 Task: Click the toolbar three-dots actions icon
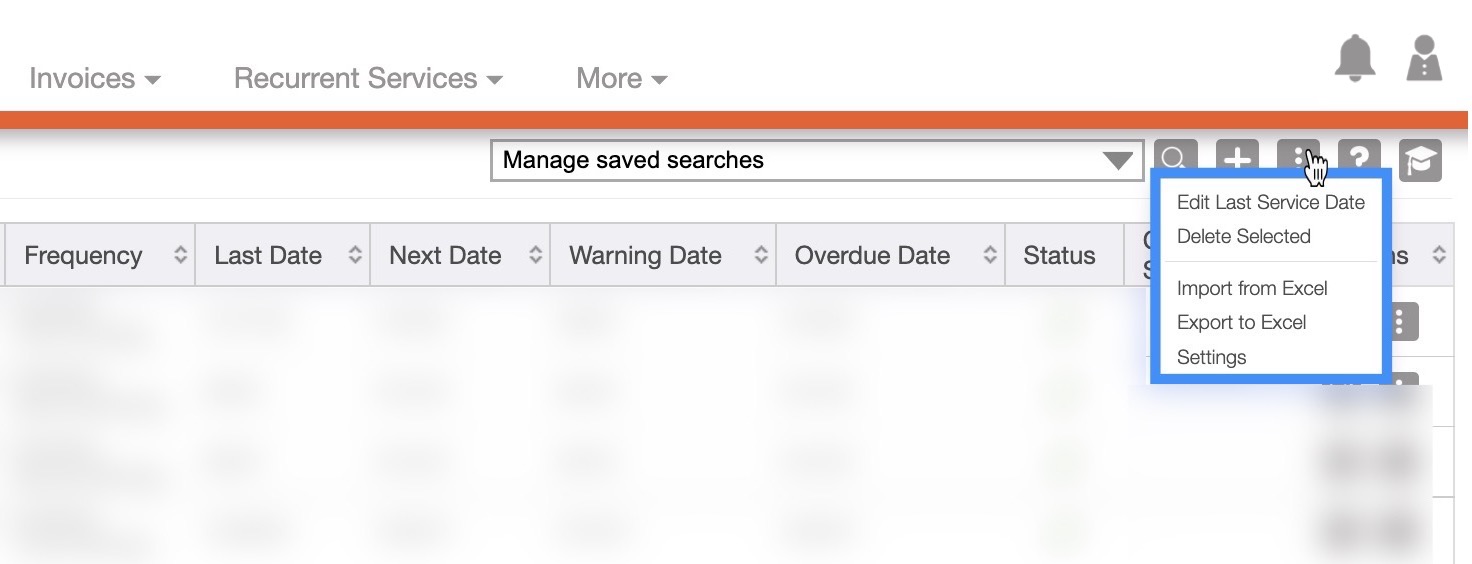pos(1298,158)
